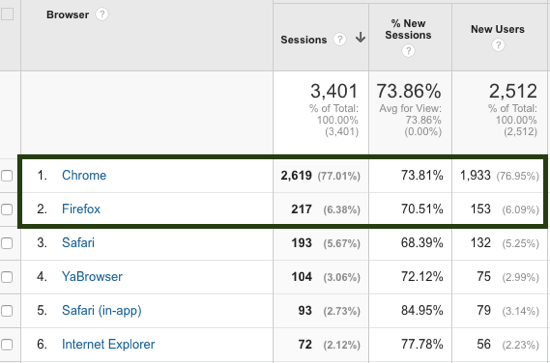The width and height of the screenshot is (550, 363).
Task: Check the Firefox row checkbox
Action: click(7, 209)
